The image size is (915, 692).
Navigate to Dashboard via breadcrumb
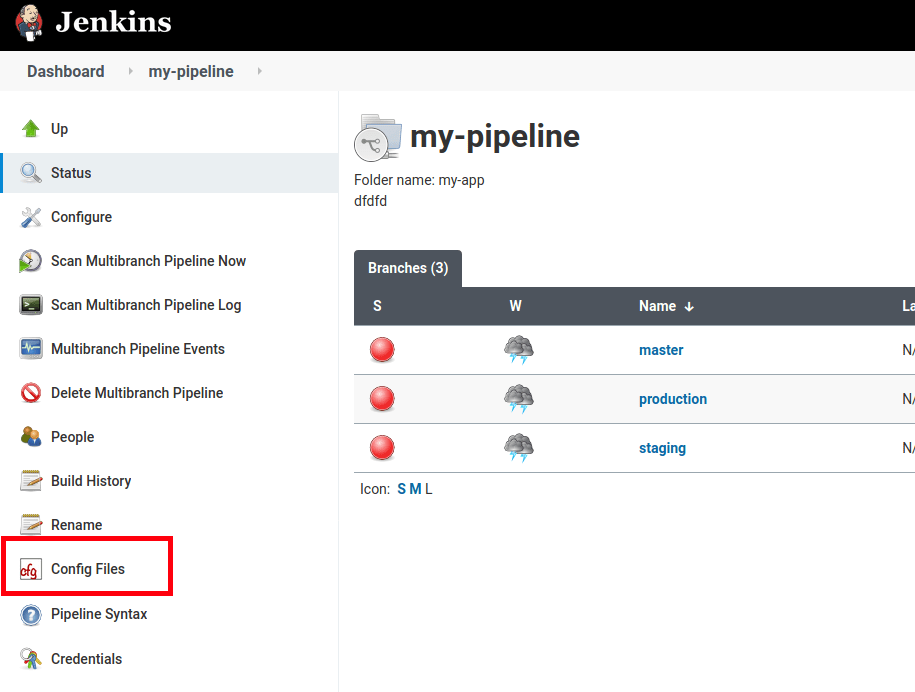pyautogui.click(x=65, y=71)
